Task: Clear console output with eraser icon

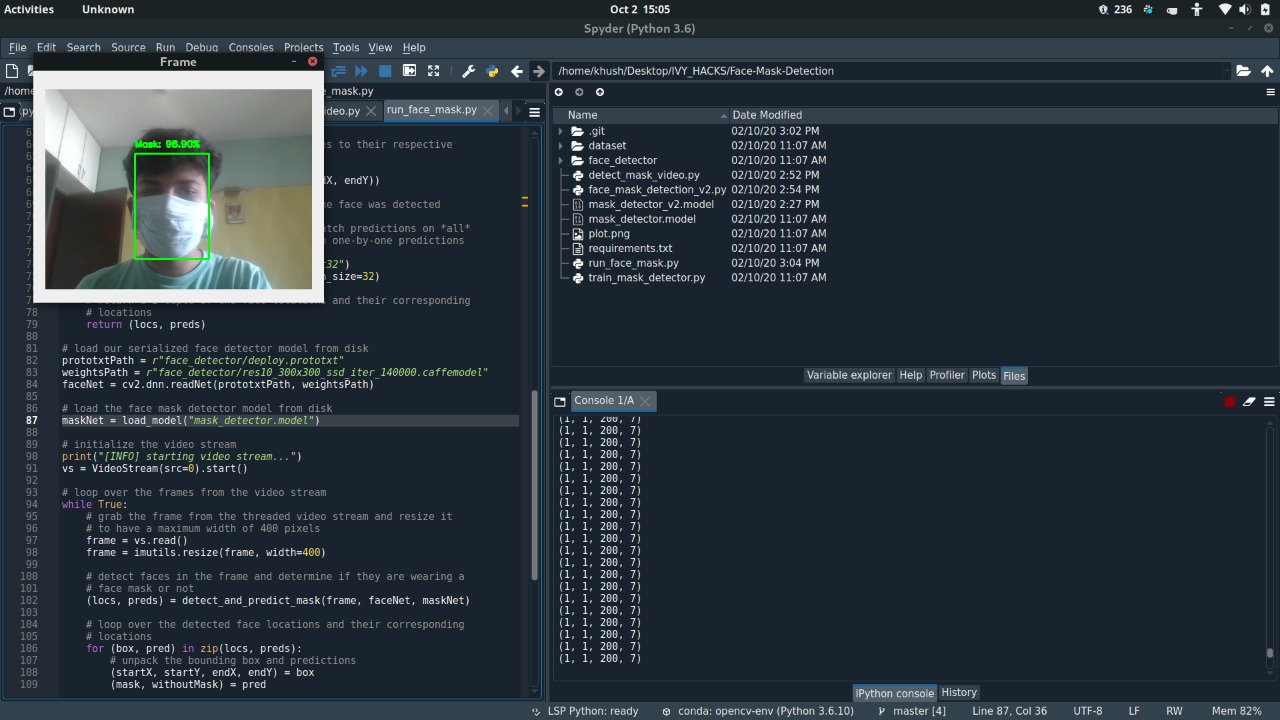Action: (x=1249, y=402)
